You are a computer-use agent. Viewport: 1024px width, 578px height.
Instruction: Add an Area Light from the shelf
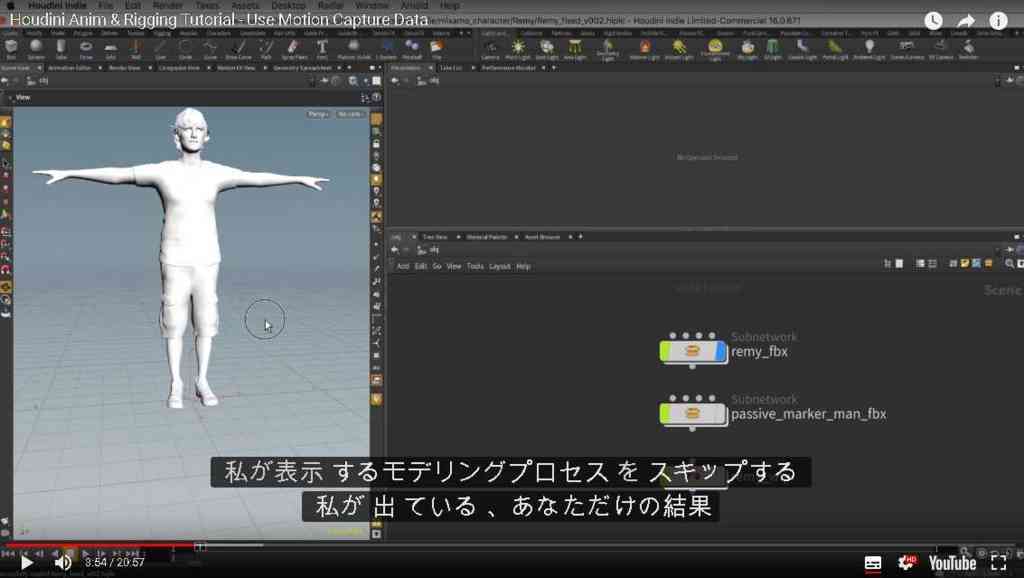point(575,48)
